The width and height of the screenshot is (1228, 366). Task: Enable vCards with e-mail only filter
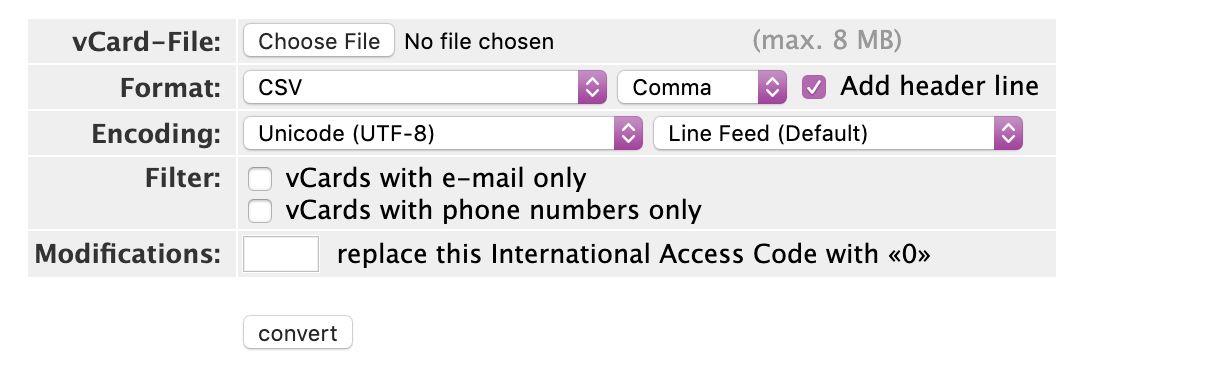pos(260,179)
